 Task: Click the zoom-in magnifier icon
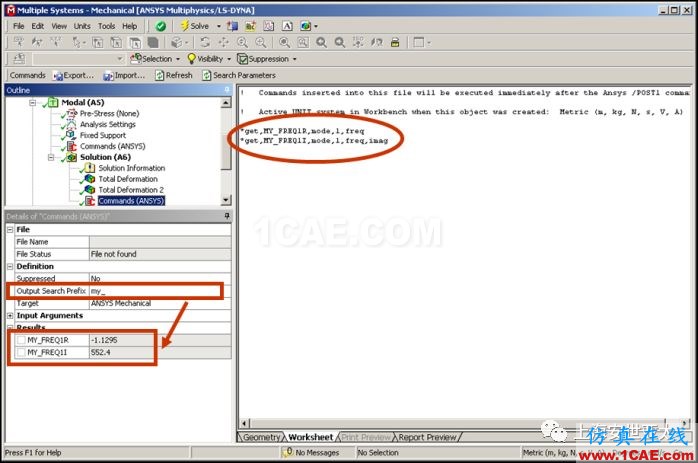[x=242, y=43]
